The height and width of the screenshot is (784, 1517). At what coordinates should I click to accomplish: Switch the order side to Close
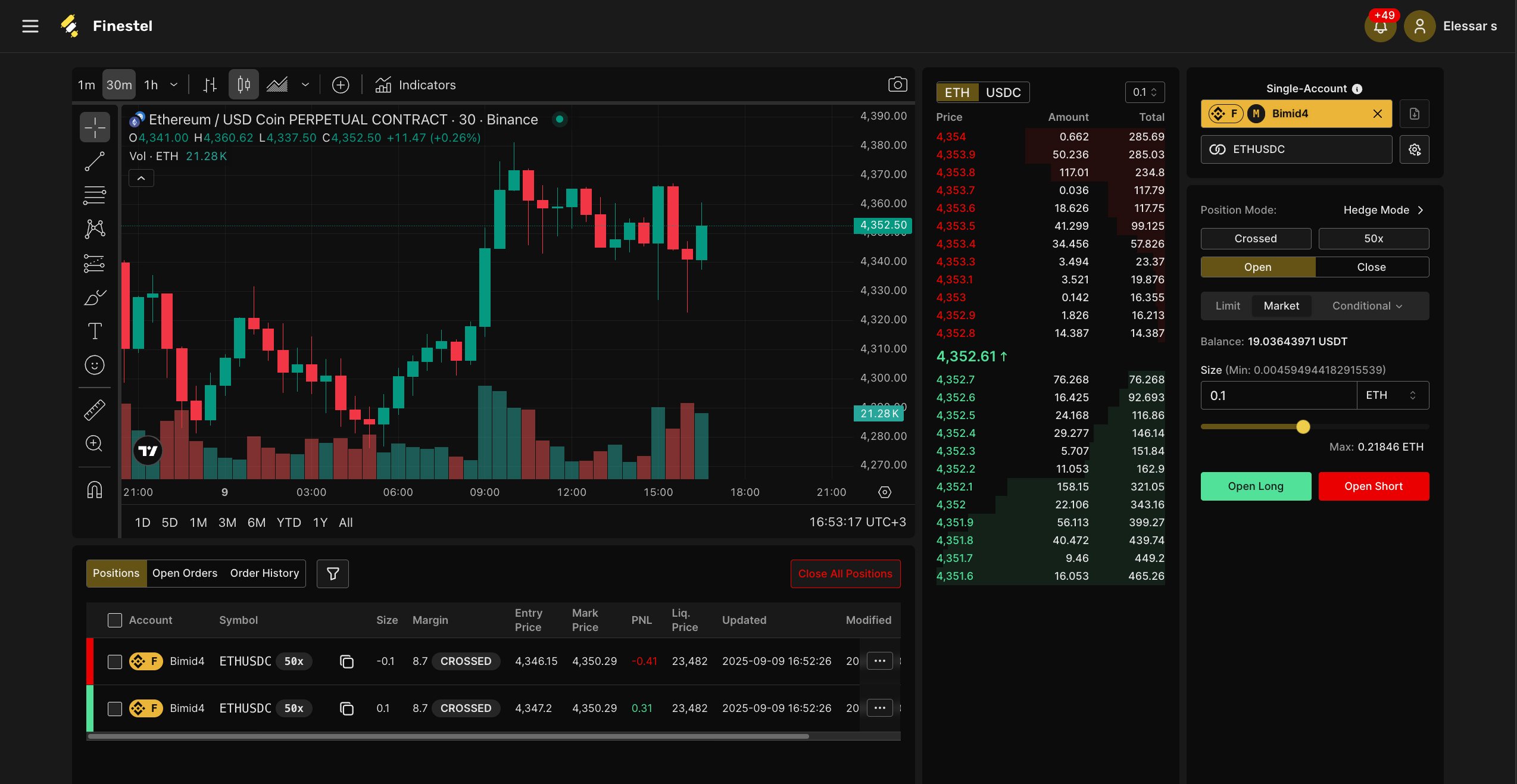pos(1371,267)
